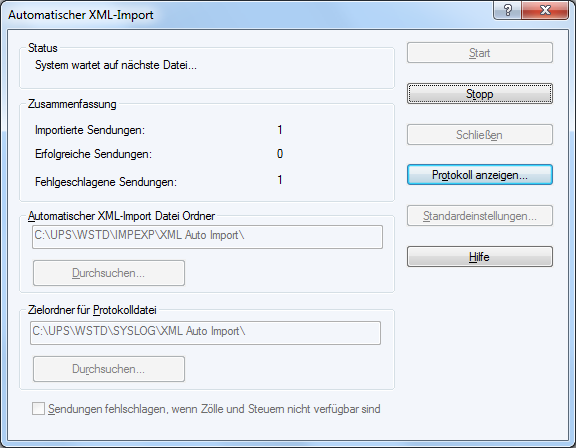Click the SYSLOG XML Auto Import path field
Viewport: 576px width, 448px height.
click(x=205, y=333)
